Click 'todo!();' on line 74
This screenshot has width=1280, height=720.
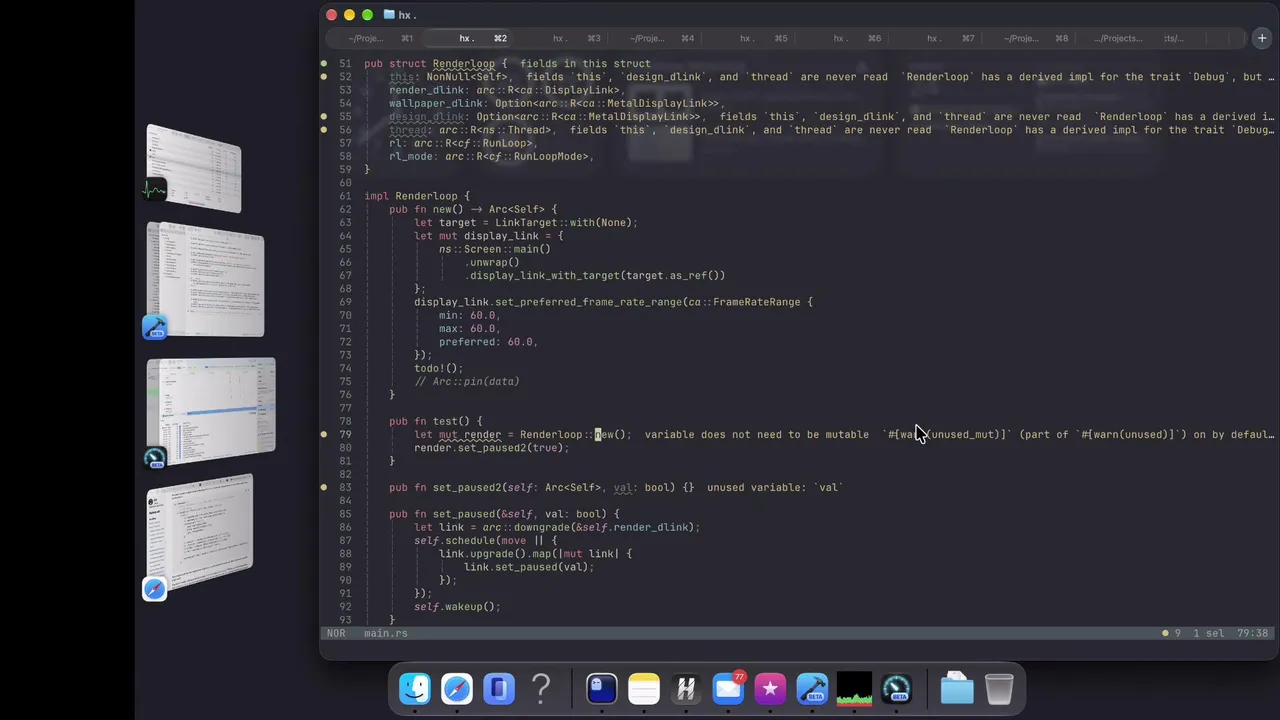[x=439, y=368]
